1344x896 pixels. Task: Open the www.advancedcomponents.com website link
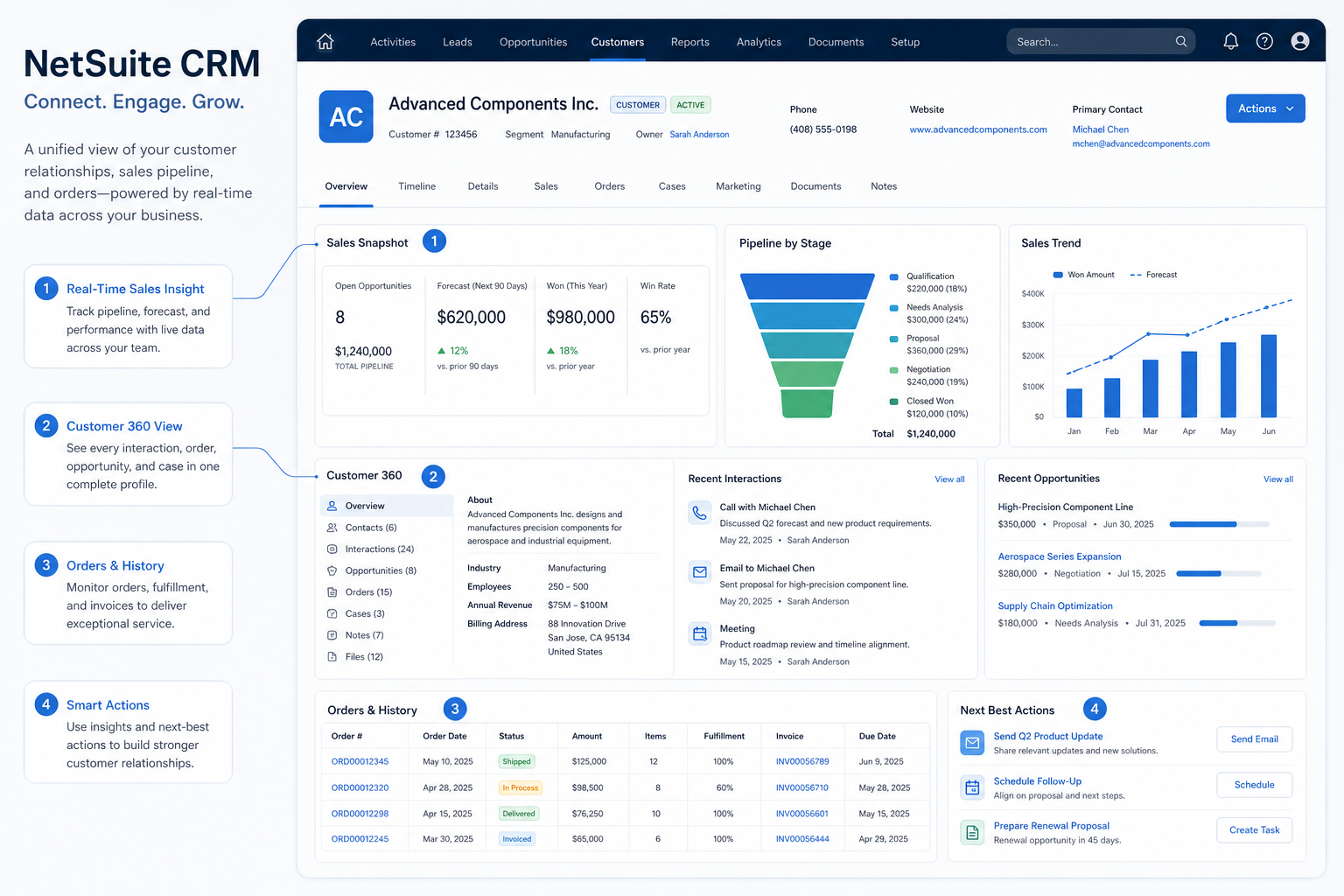coord(978,129)
